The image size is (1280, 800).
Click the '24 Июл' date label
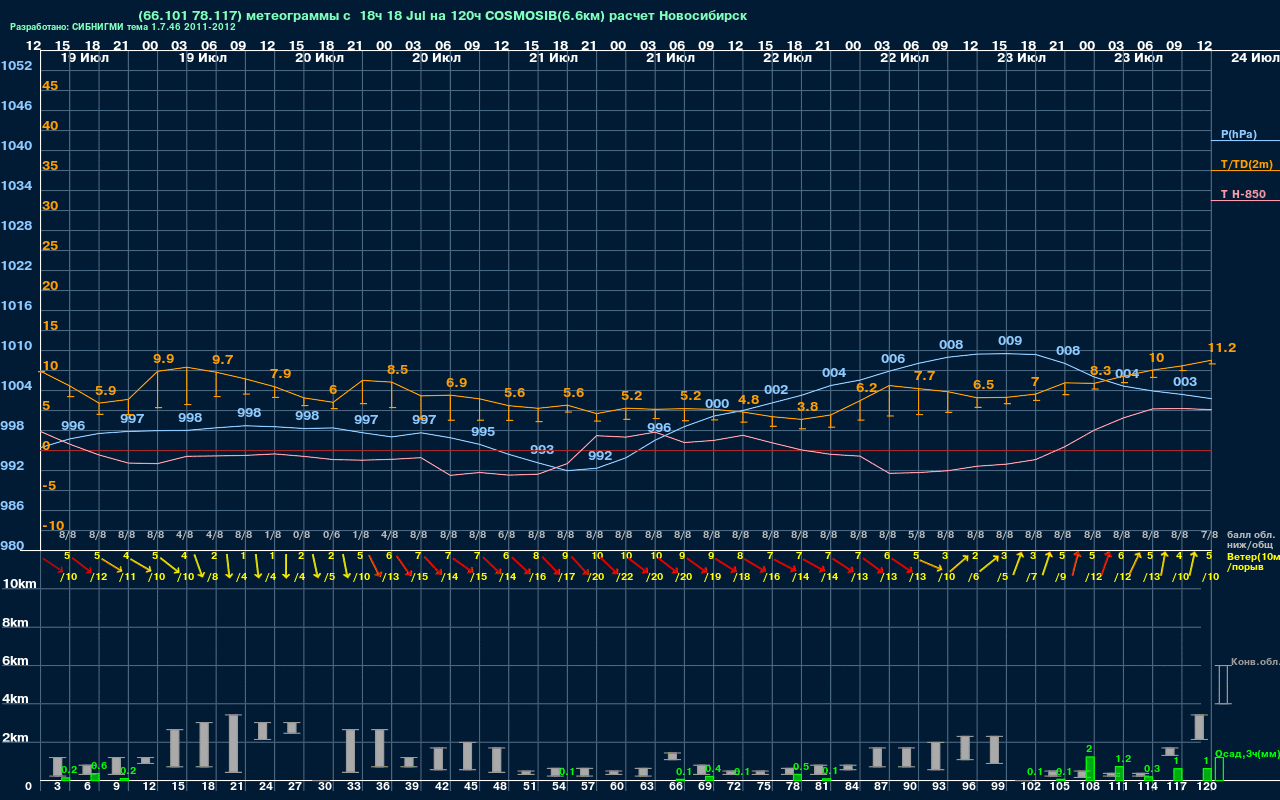(x=1253, y=58)
